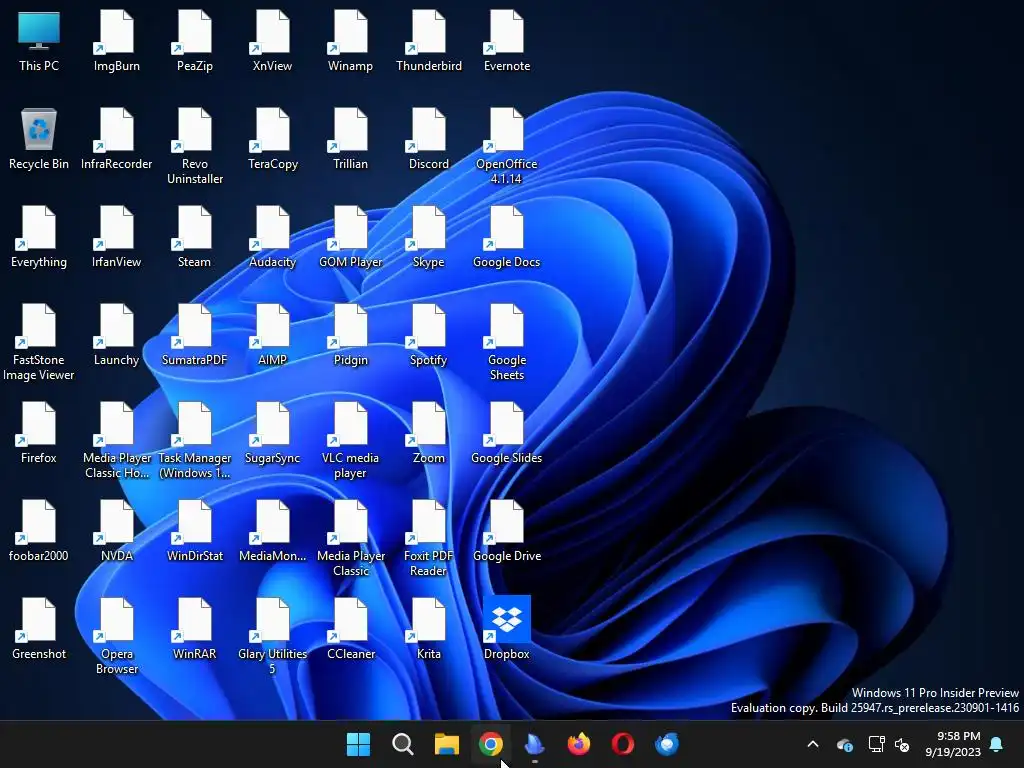Open the OneDrive cloud tray icon
Viewport: 1024px width, 768px height.
tap(845, 744)
